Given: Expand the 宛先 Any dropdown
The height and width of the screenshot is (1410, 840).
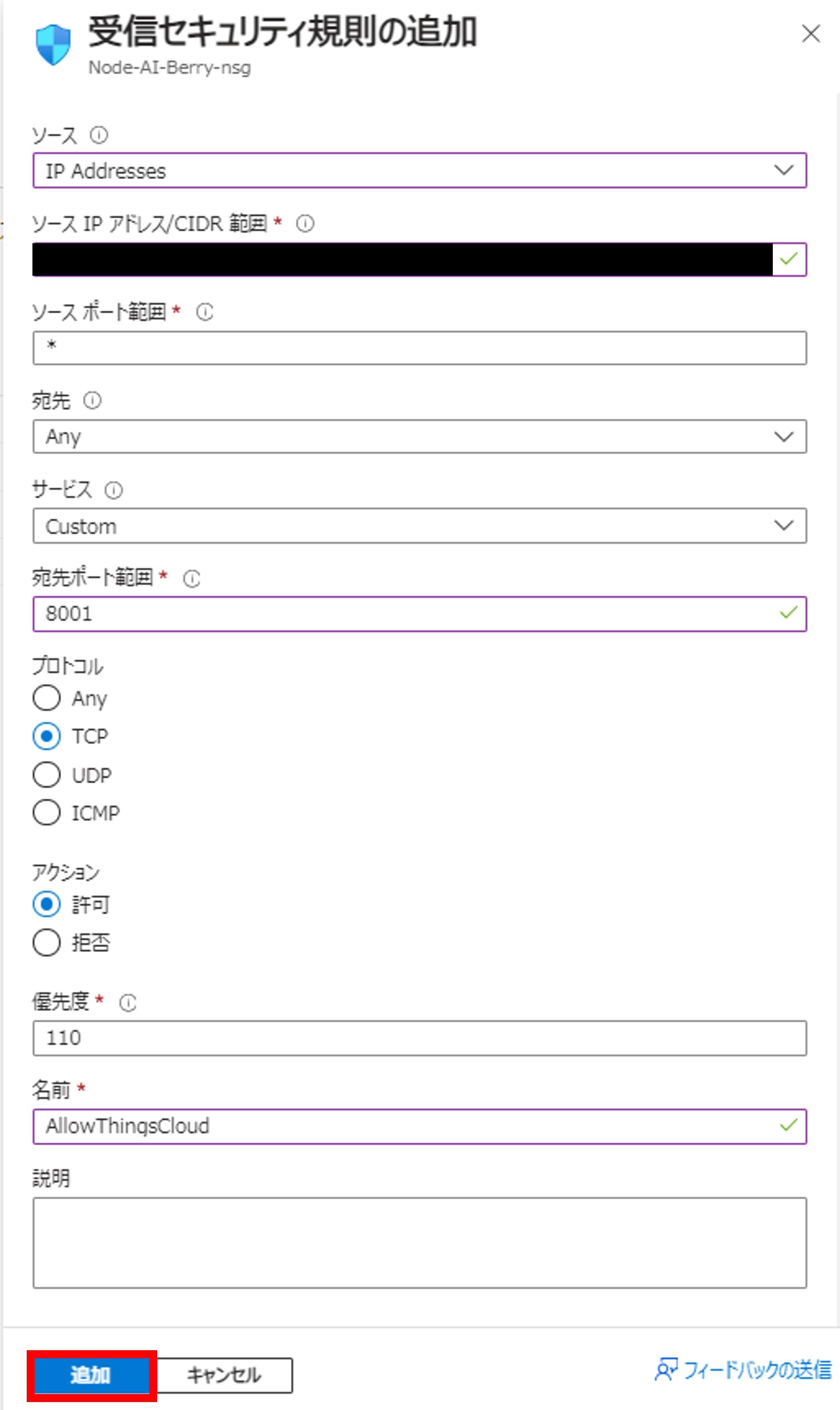Looking at the screenshot, I should 419,437.
